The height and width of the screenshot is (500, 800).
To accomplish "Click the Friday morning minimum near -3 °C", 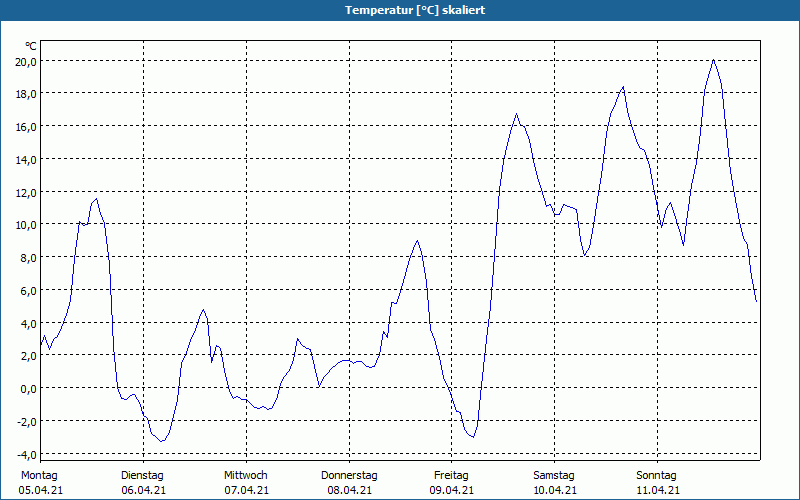I will pyautogui.click(x=473, y=437).
